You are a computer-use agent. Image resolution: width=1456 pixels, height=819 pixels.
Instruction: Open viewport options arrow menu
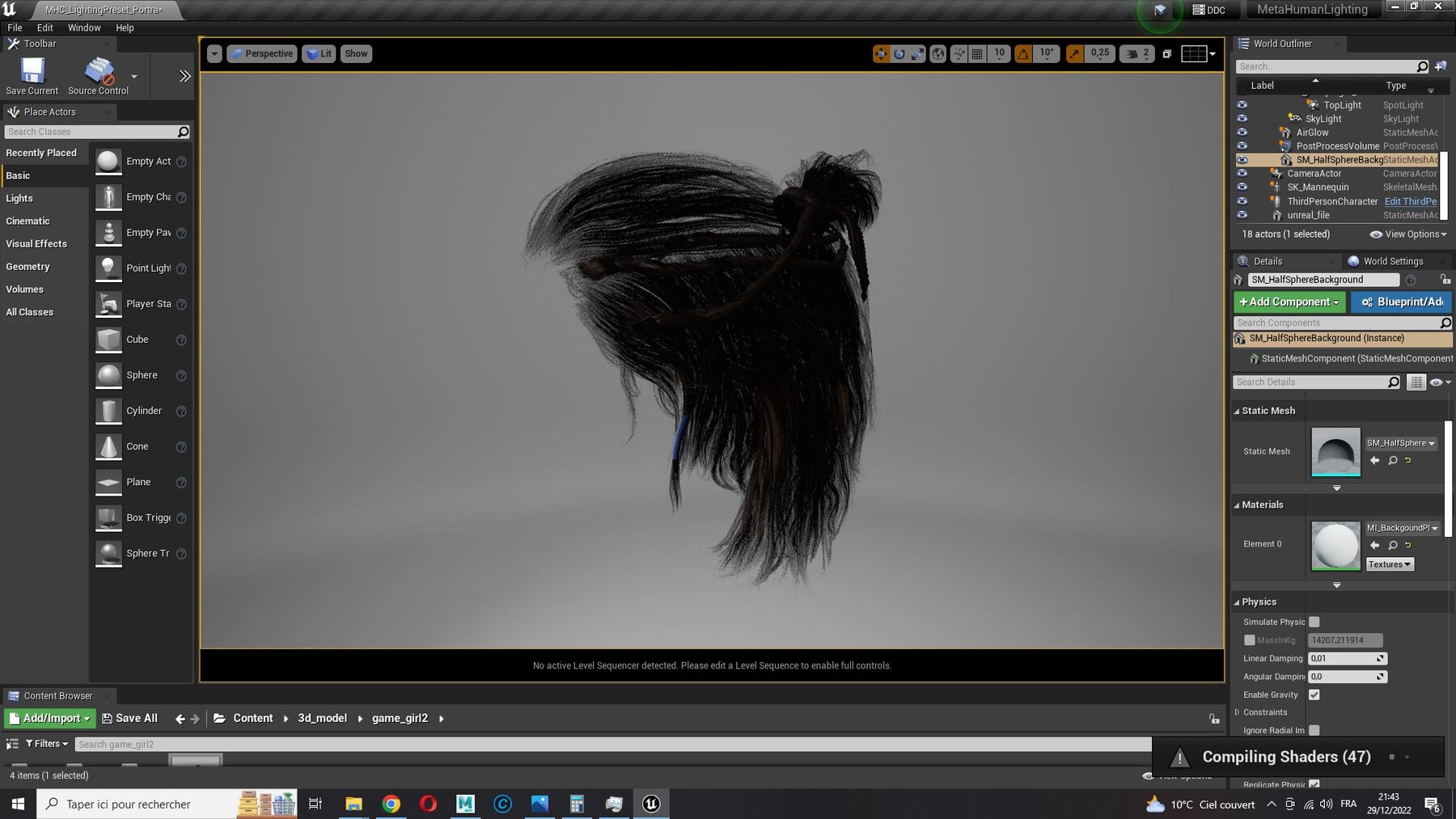pyautogui.click(x=214, y=53)
